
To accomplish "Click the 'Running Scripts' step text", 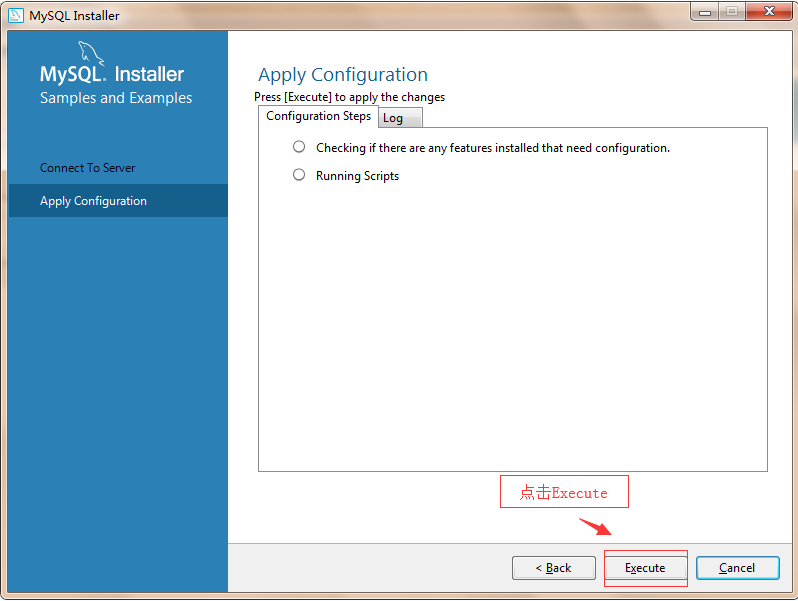I will pos(357,176).
